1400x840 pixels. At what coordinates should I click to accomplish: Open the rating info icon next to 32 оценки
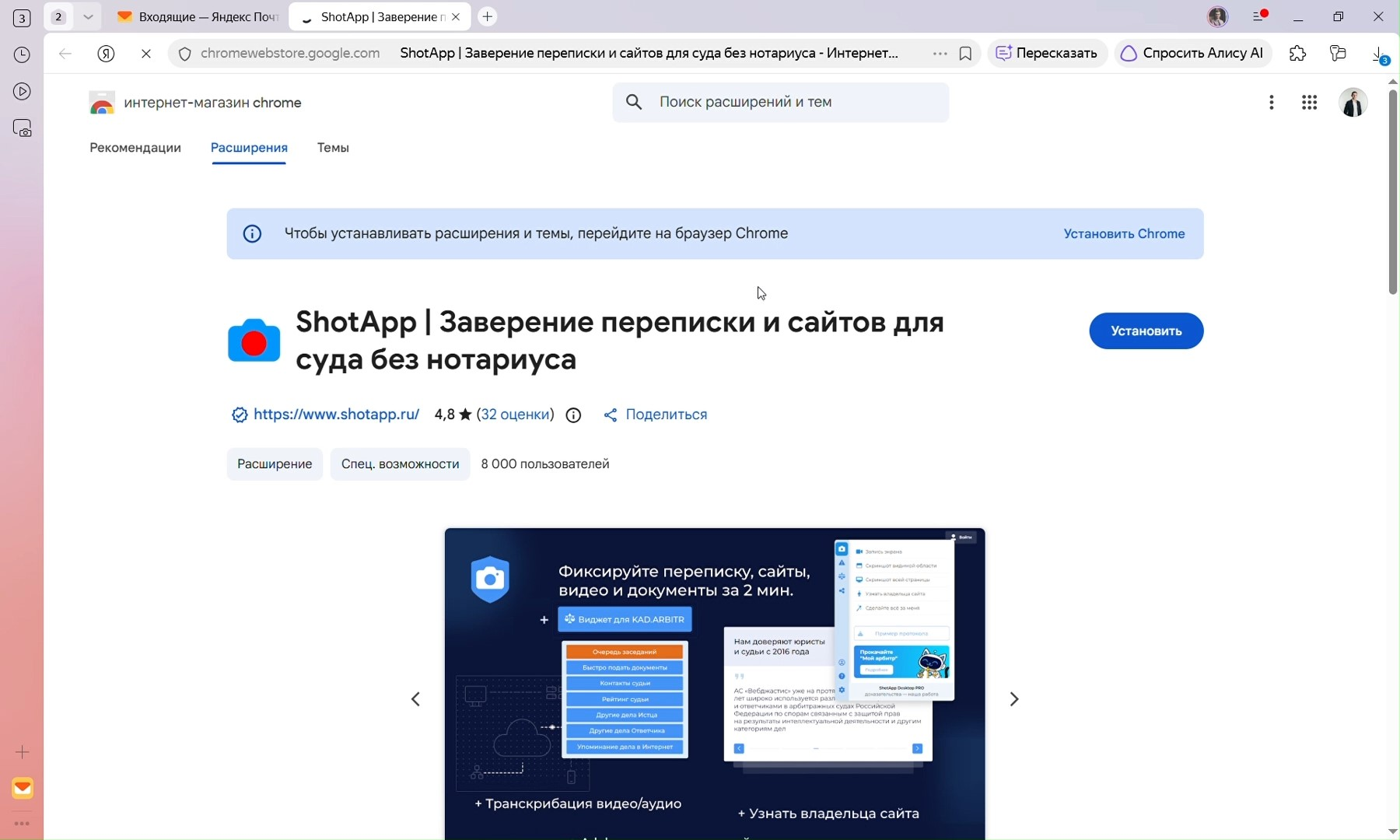(574, 416)
